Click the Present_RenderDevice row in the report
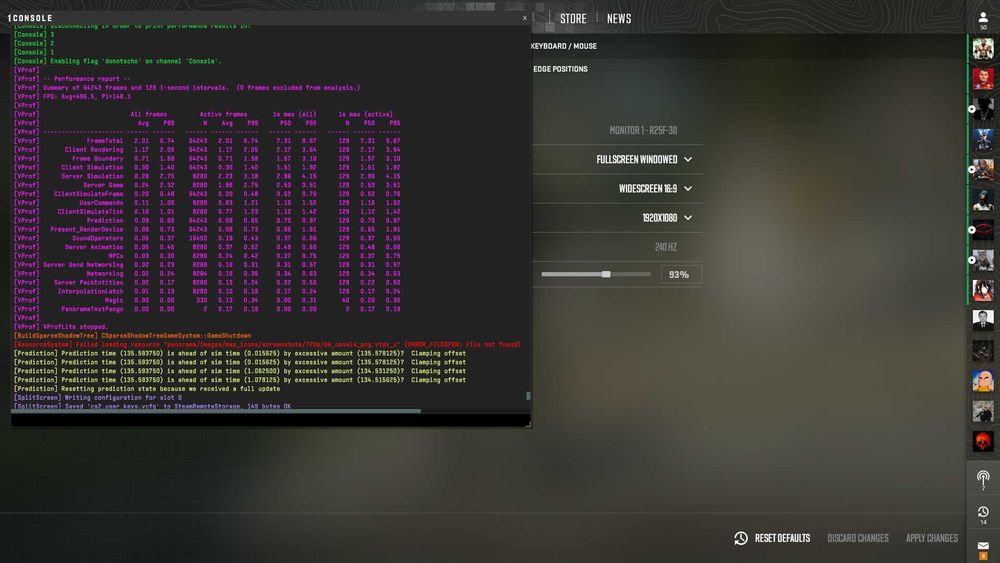 tap(207, 230)
